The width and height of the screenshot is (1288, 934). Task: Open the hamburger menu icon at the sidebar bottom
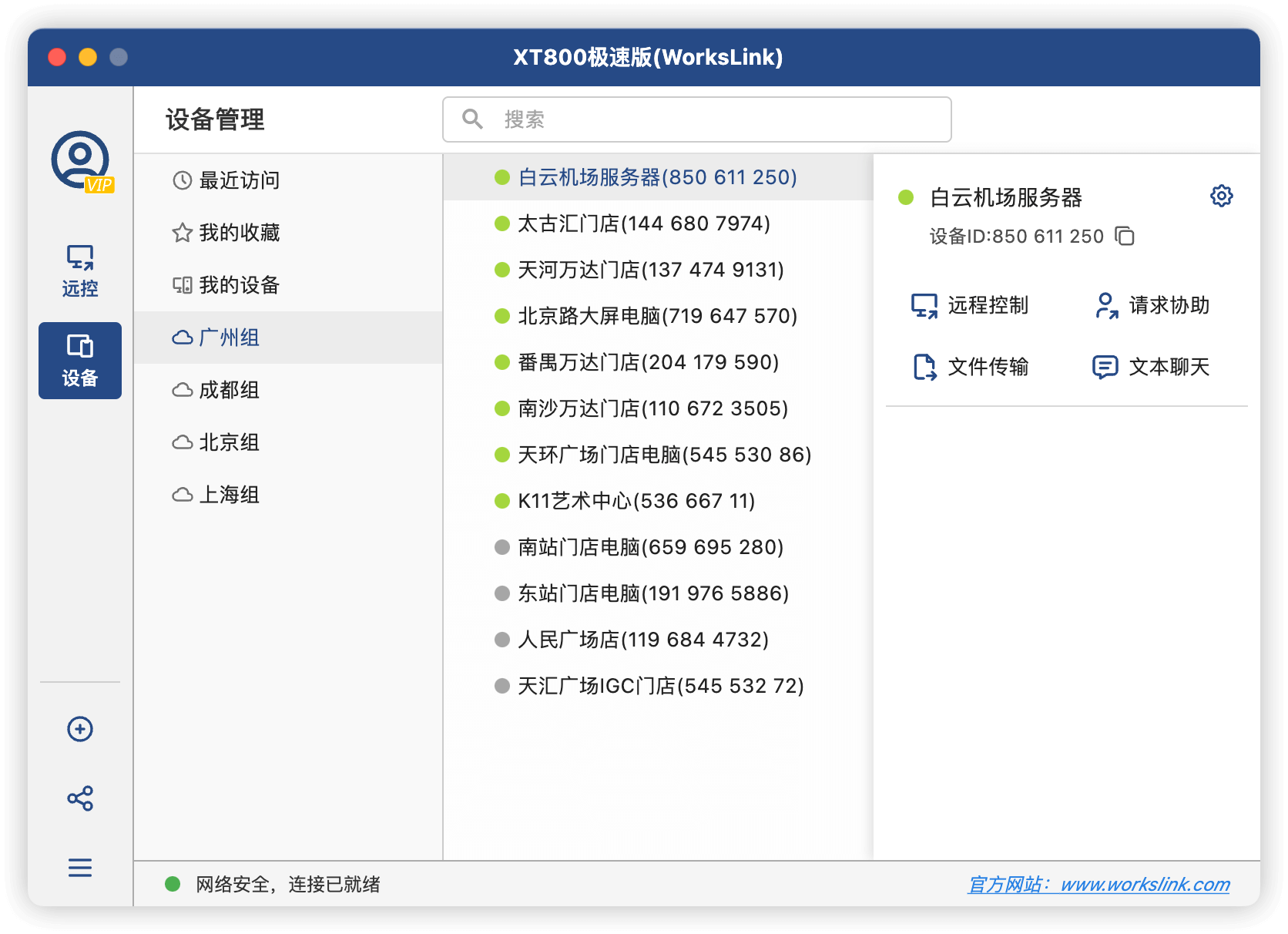[80, 868]
